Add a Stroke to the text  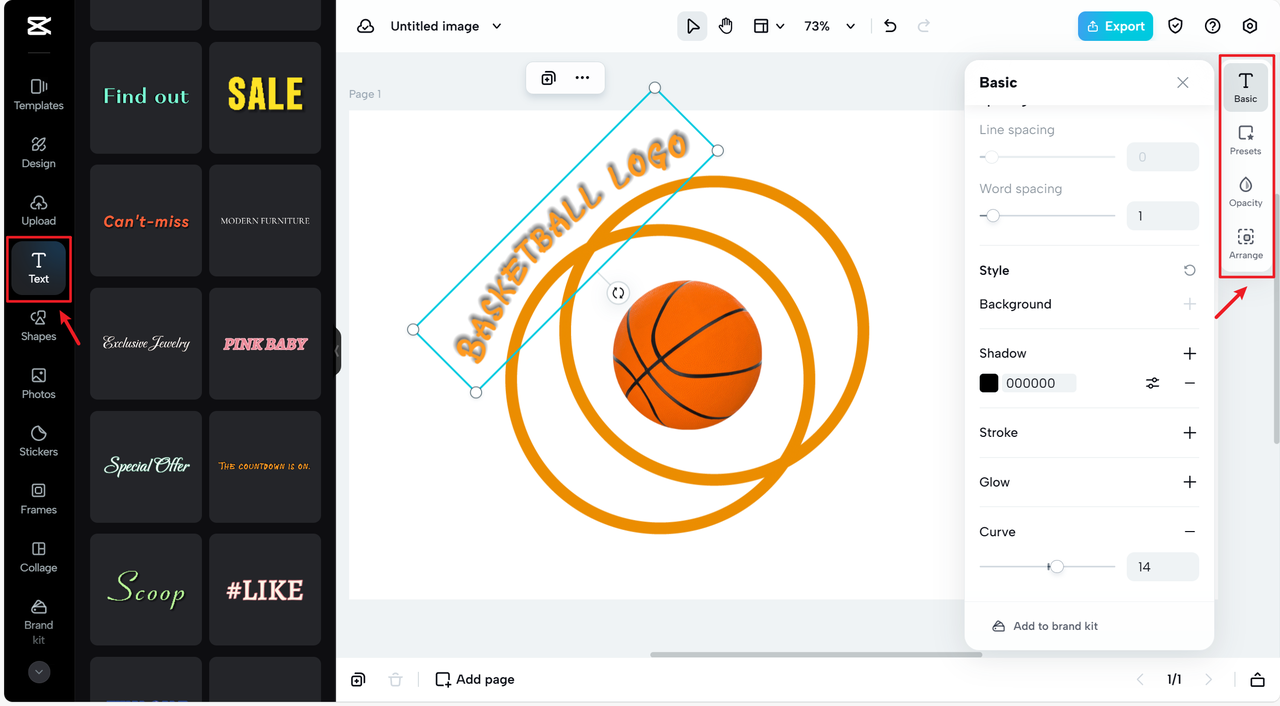pyautogui.click(x=1189, y=433)
